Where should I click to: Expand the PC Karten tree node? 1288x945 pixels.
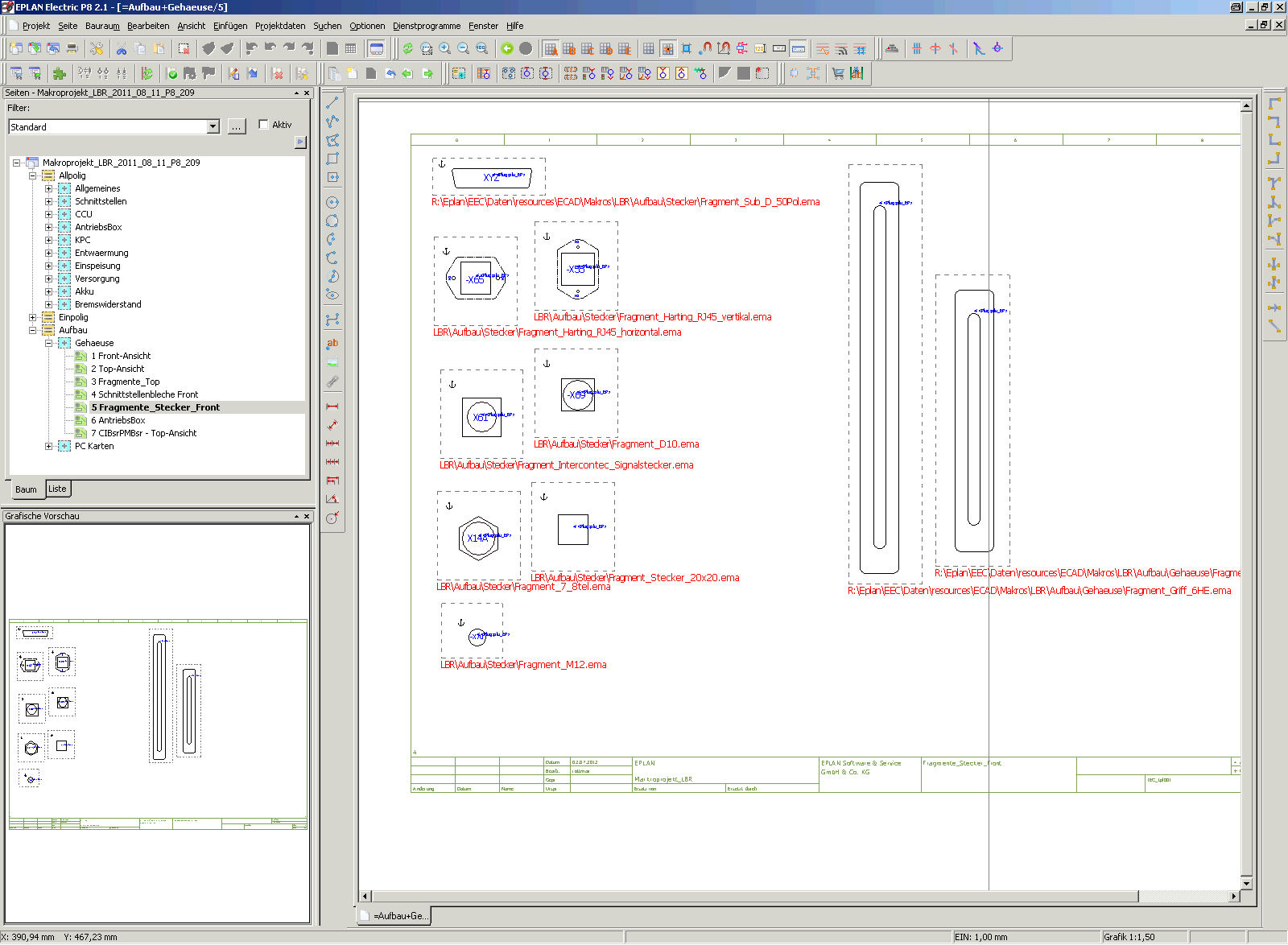(49, 446)
